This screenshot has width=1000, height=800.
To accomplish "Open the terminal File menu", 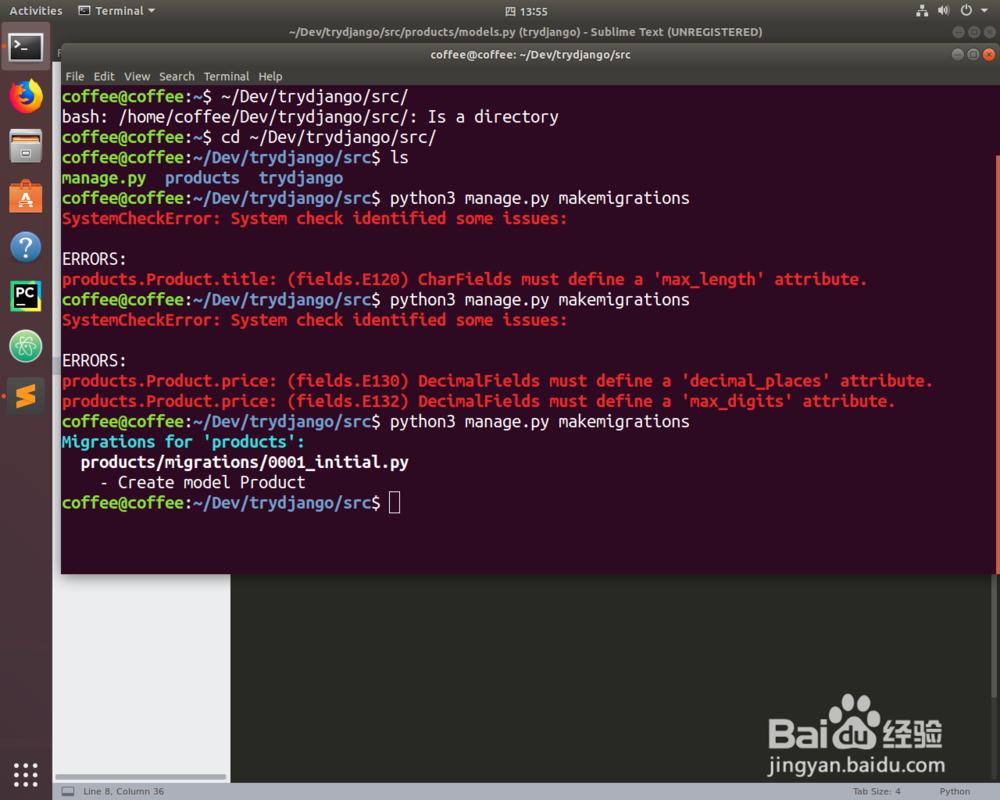I will pos(75,77).
